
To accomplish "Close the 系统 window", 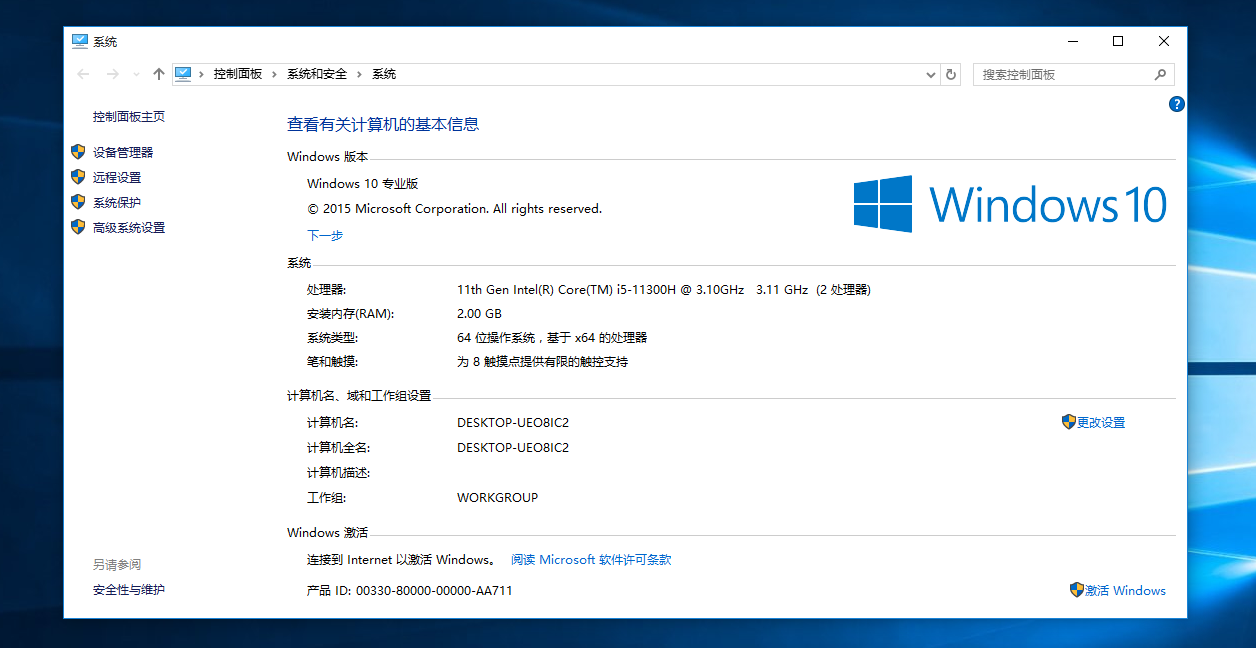I will pos(1164,41).
